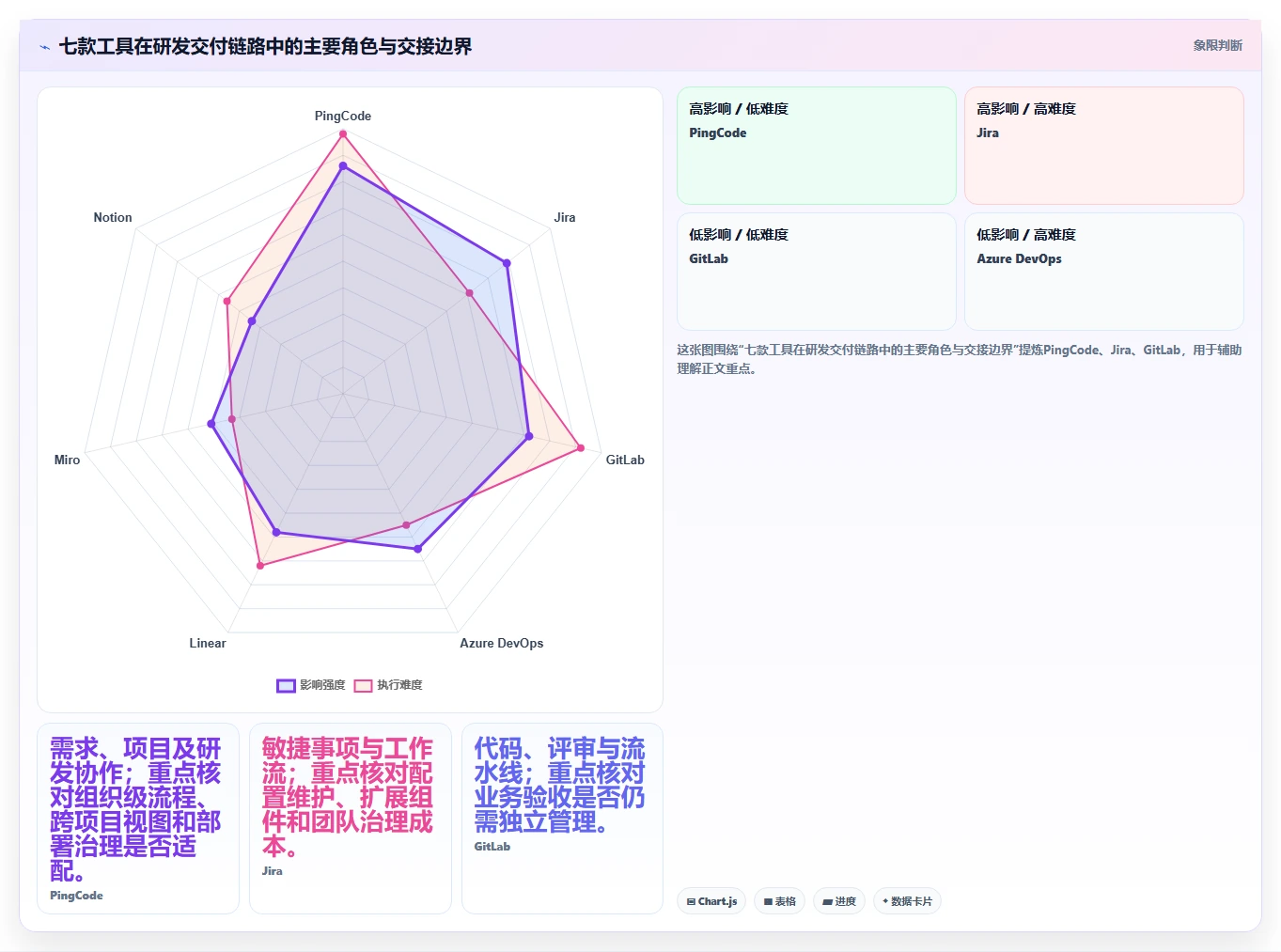
Task: Open the 高影响 / 低难度 quadrant card
Action: (x=816, y=146)
